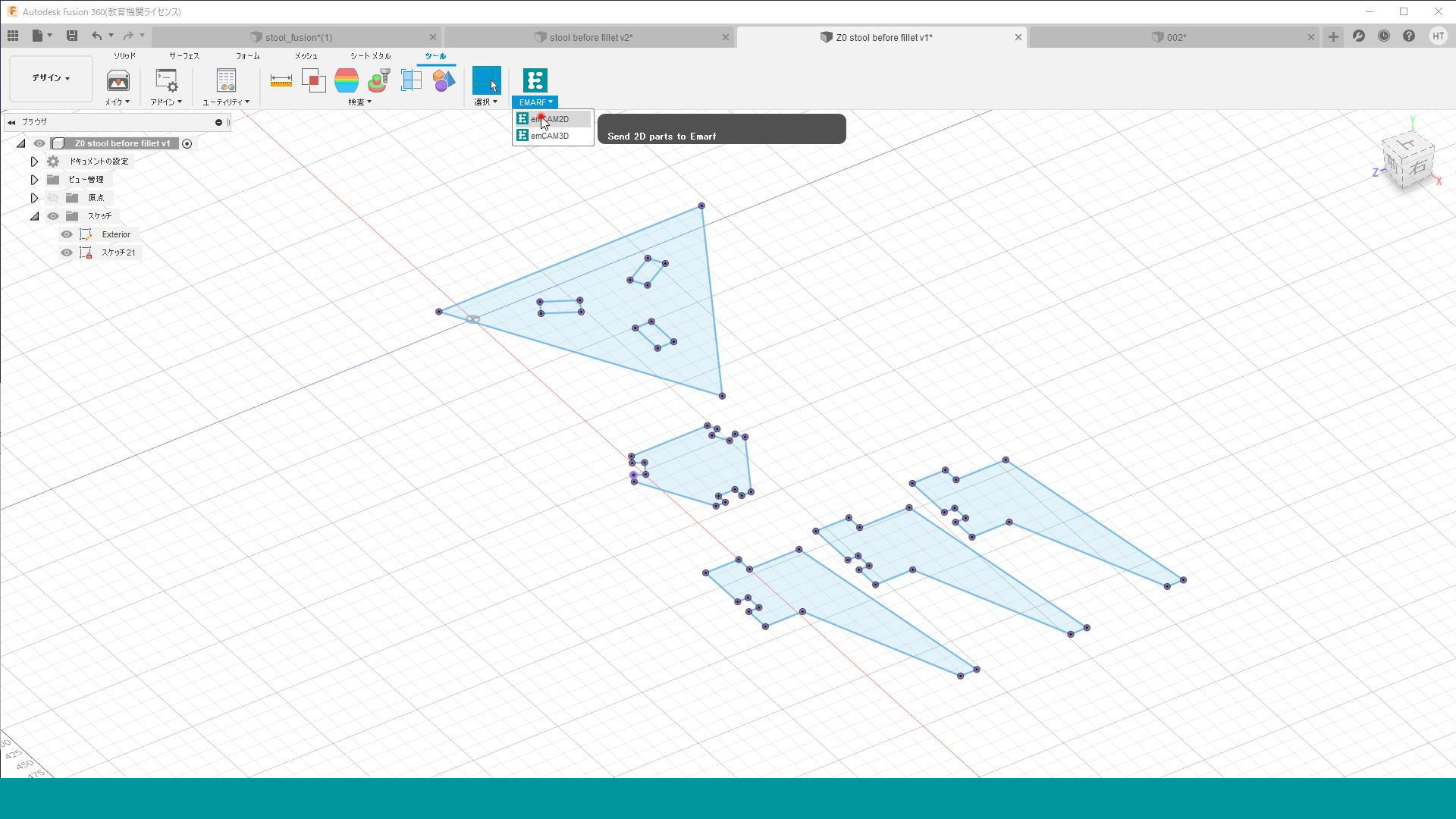Select the Interference check tool
Viewport: 1456px width, 819px height.
(314, 80)
